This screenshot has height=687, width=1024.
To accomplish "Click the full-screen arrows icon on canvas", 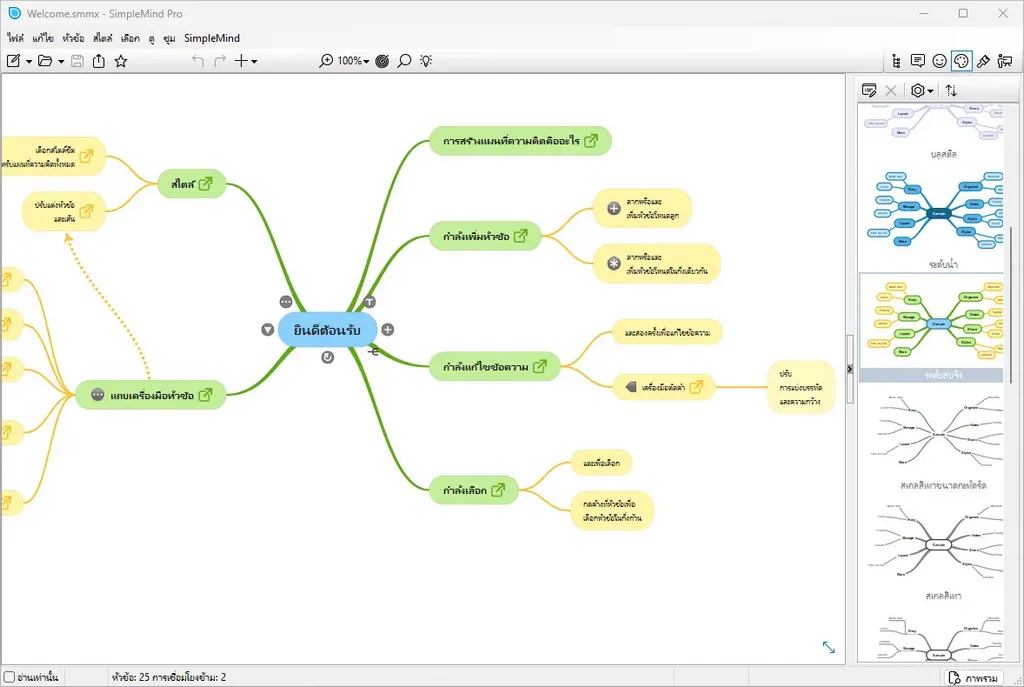I will pyautogui.click(x=829, y=647).
